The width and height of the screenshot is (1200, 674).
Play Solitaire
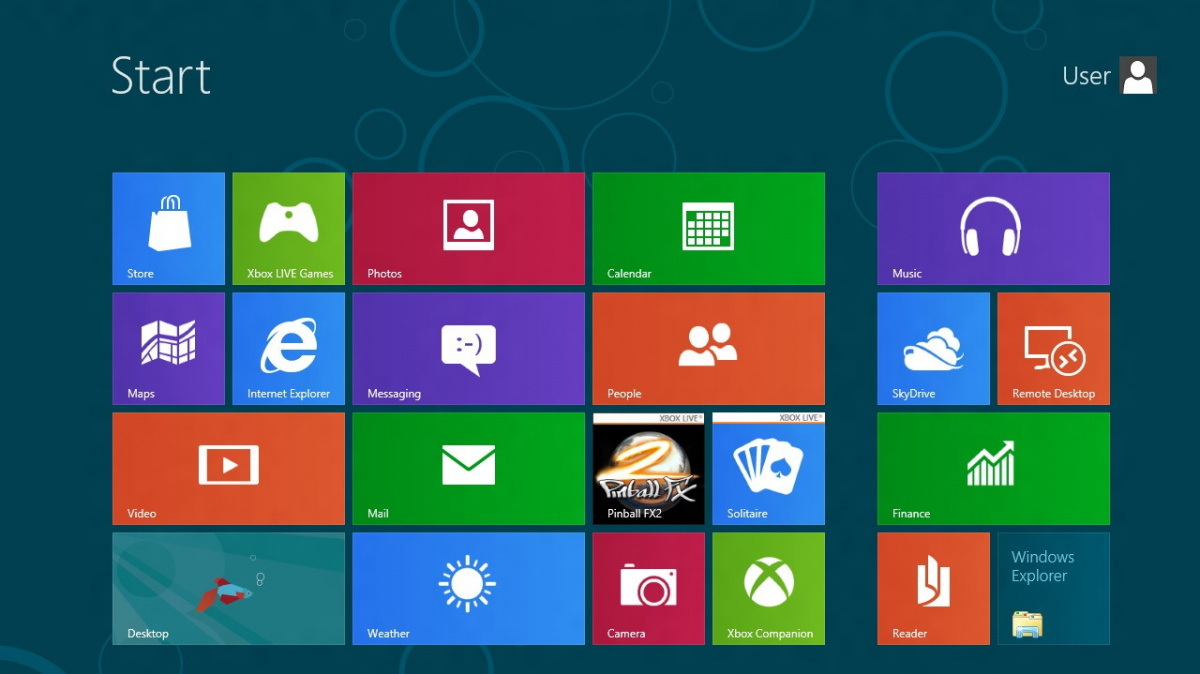tap(768, 468)
